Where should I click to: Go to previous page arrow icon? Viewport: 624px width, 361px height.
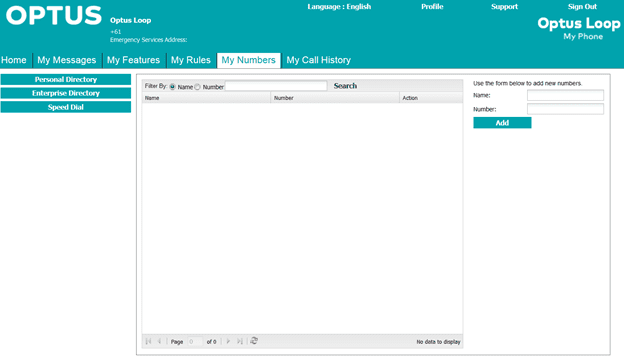click(x=159, y=341)
